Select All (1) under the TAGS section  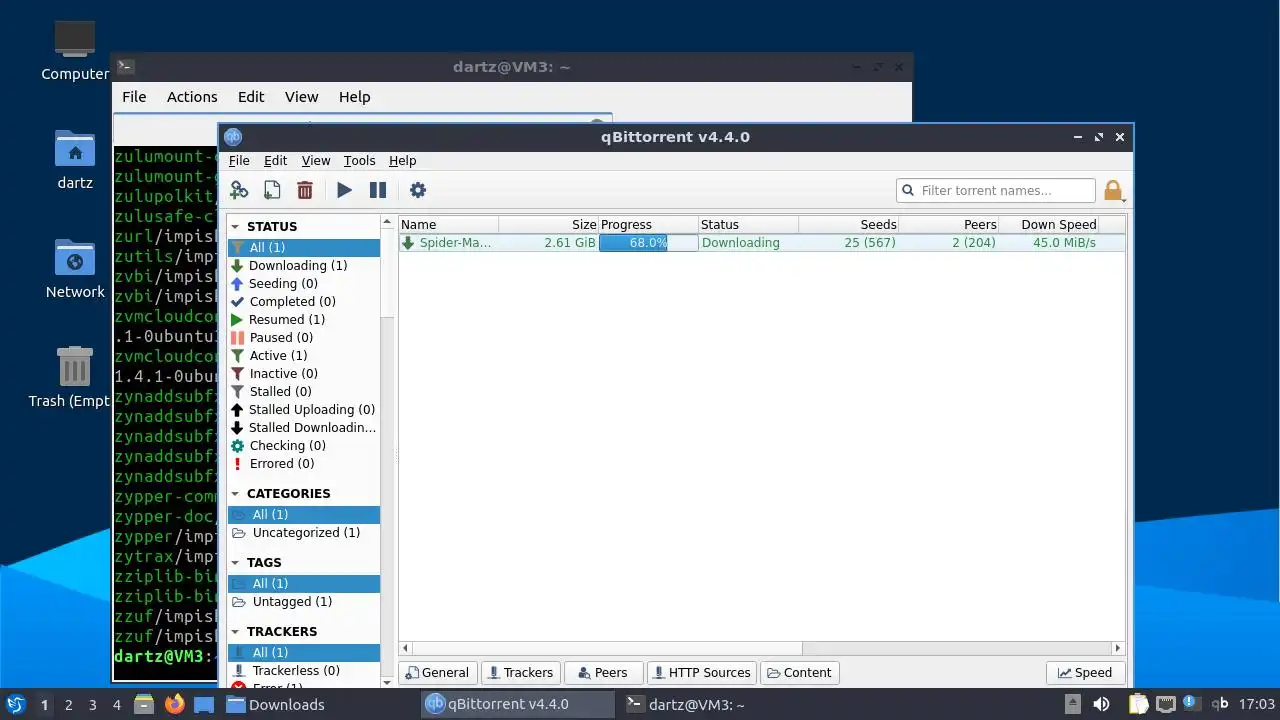coord(304,583)
